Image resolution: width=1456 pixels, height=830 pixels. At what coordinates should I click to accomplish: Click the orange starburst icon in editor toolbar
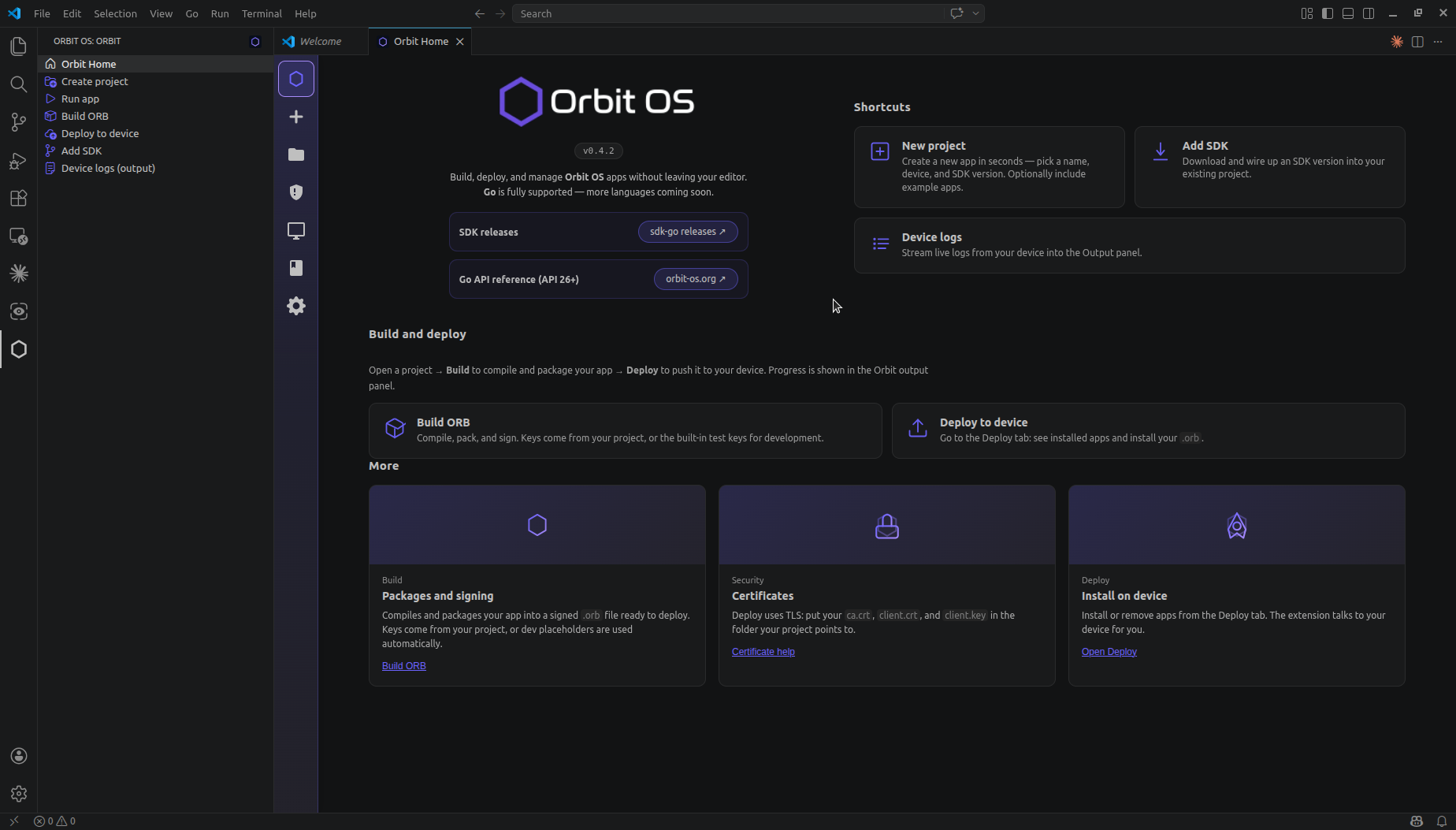coord(1397,42)
